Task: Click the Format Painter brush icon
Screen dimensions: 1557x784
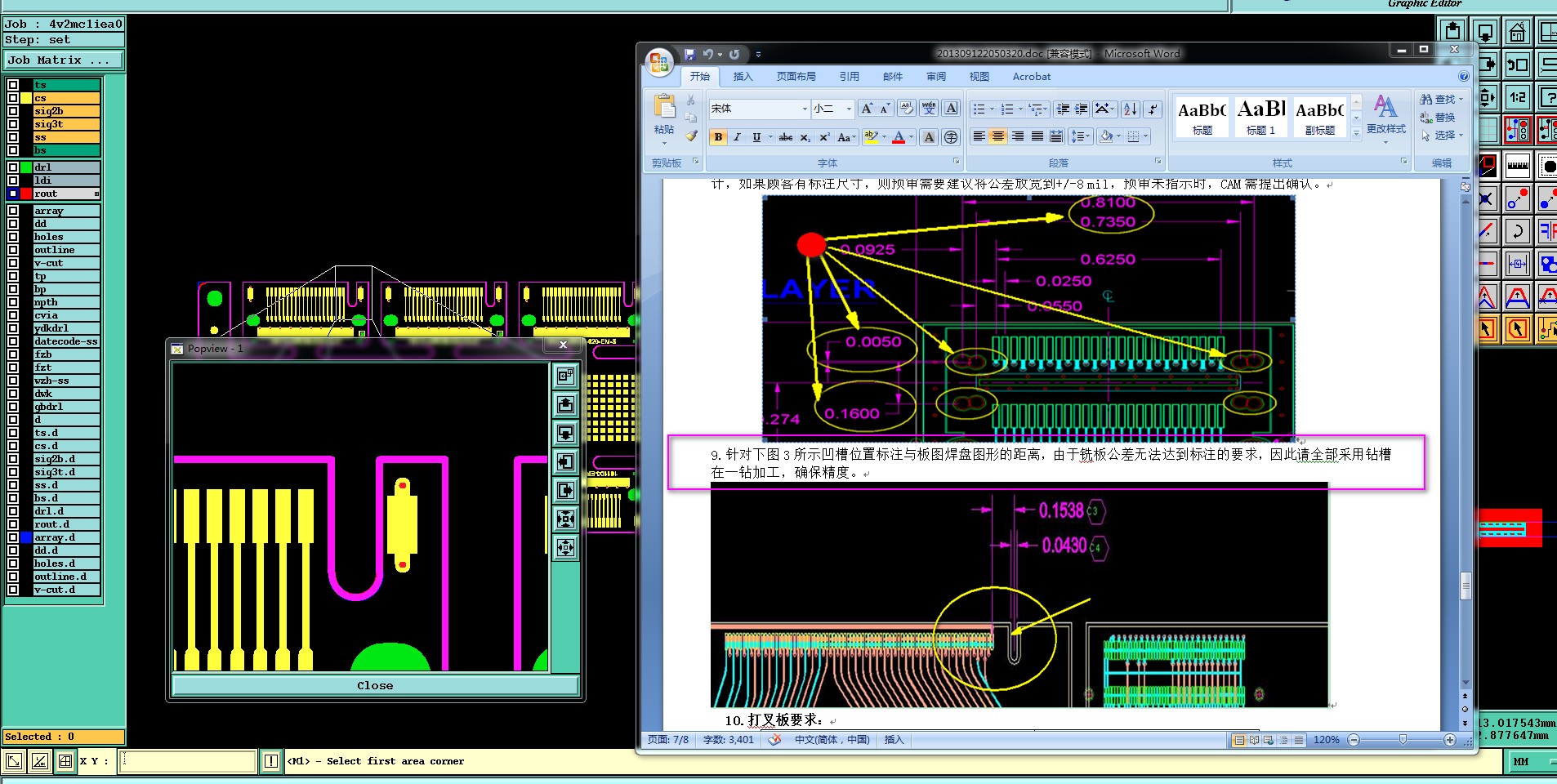Action: (x=691, y=136)
